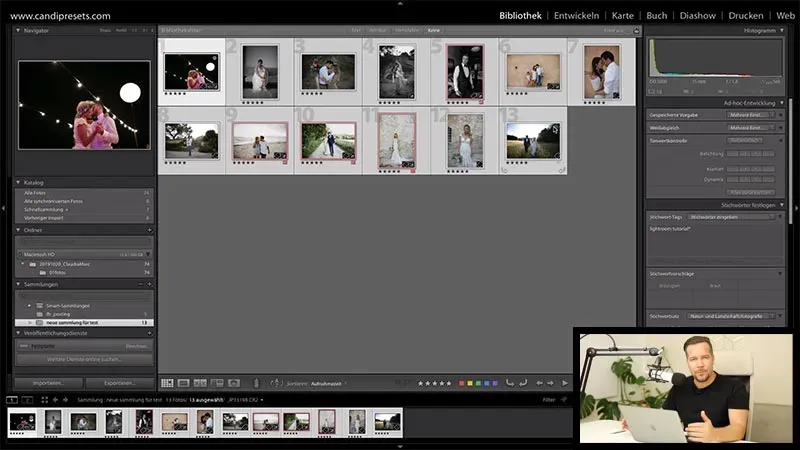Add a new collection with plus icon
The height and width of the screenshot is (450, 800).
point(149,284)
